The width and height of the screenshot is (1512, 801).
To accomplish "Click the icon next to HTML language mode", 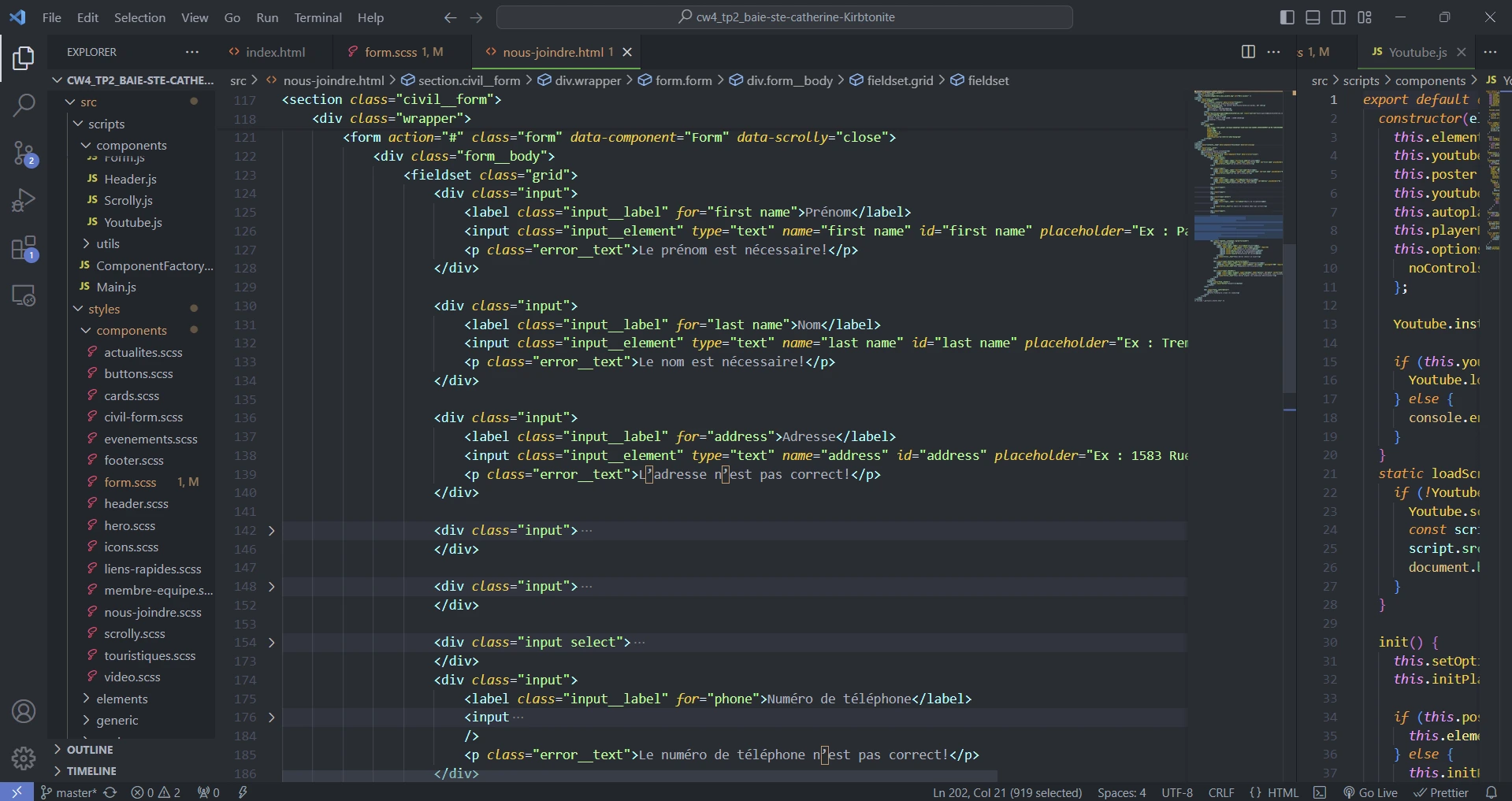I will click(1320, 792).
